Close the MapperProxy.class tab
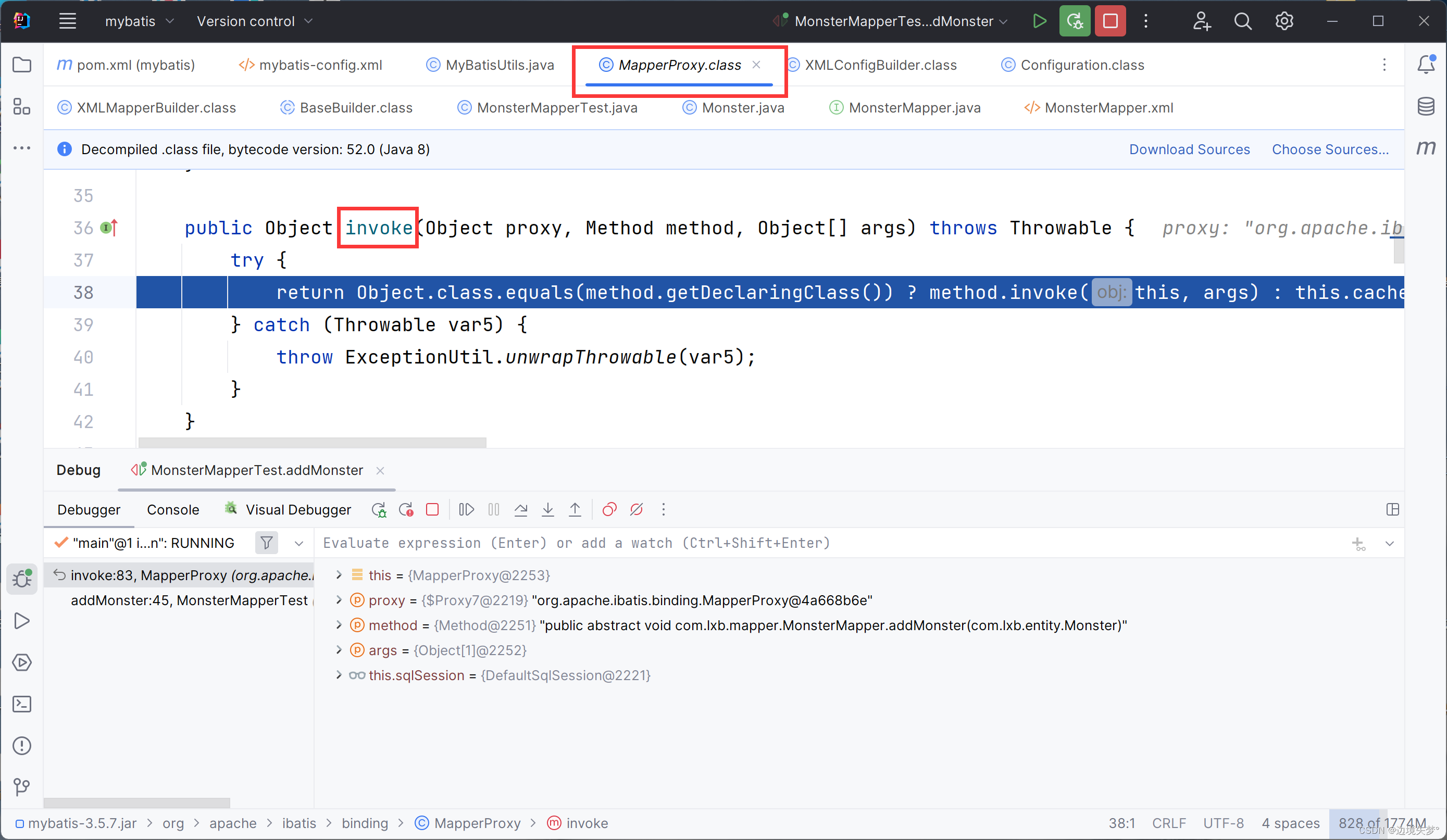This screenshot has height=840, width=1447. (x=756, y=64)
